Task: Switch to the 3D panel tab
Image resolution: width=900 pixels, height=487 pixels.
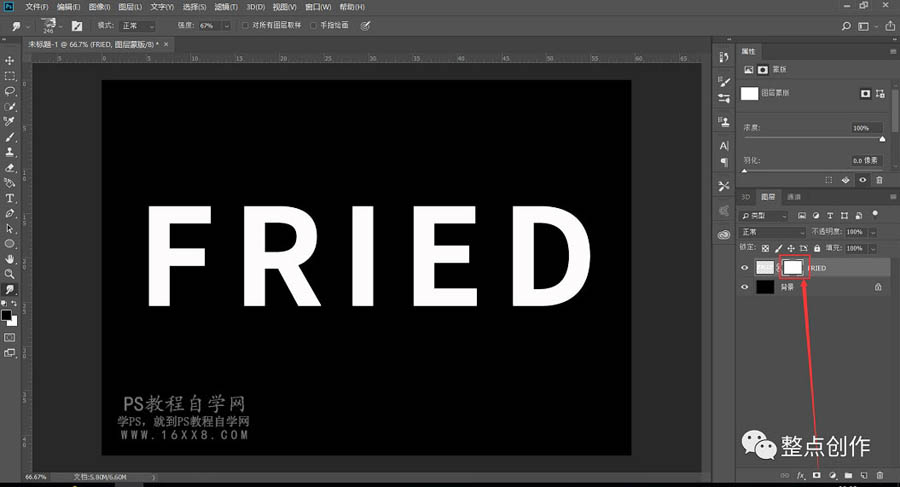Action: point(746,197)
